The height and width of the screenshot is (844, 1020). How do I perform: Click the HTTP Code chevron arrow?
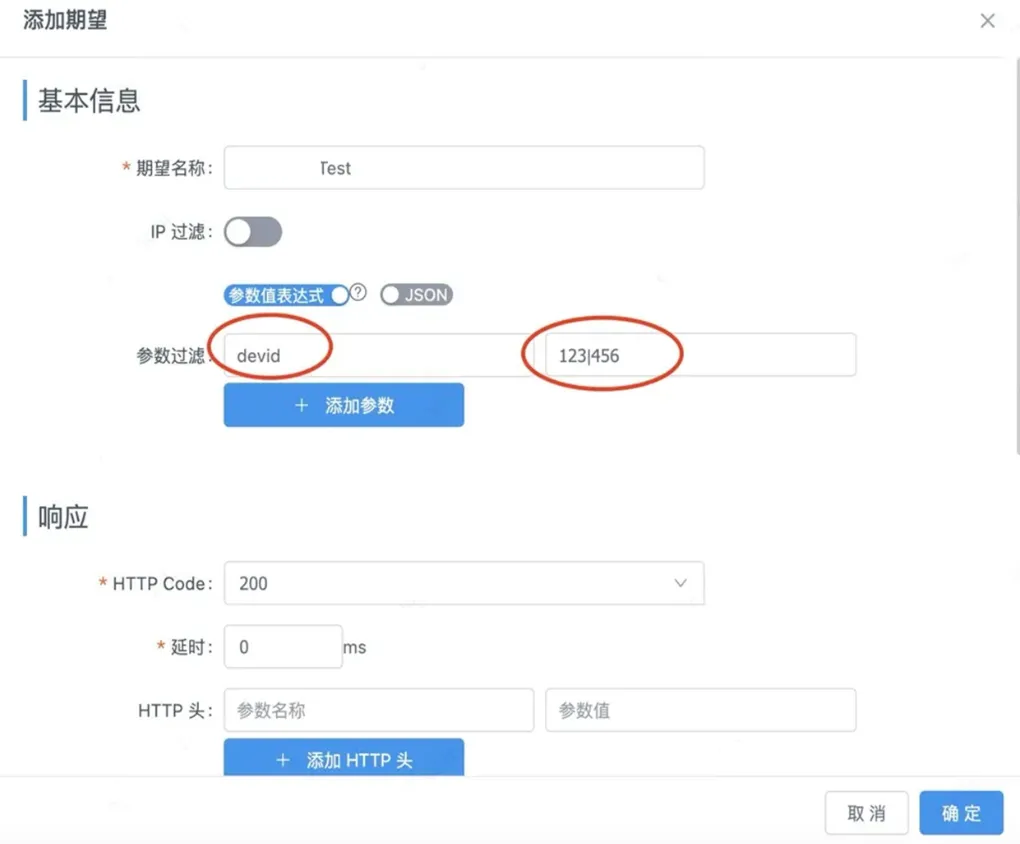click(680, 583)
